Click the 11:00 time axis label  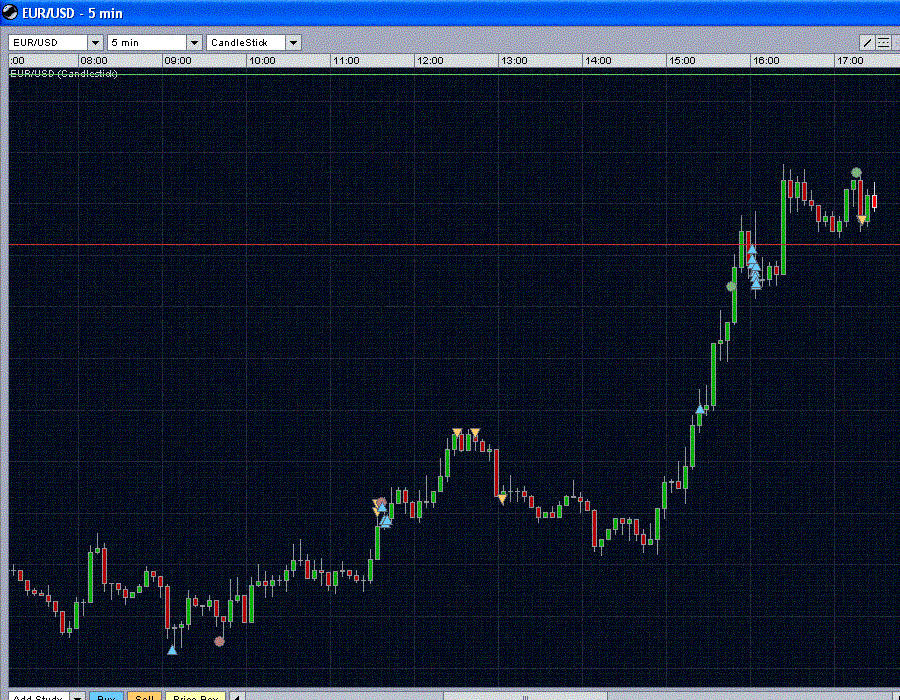346,60
